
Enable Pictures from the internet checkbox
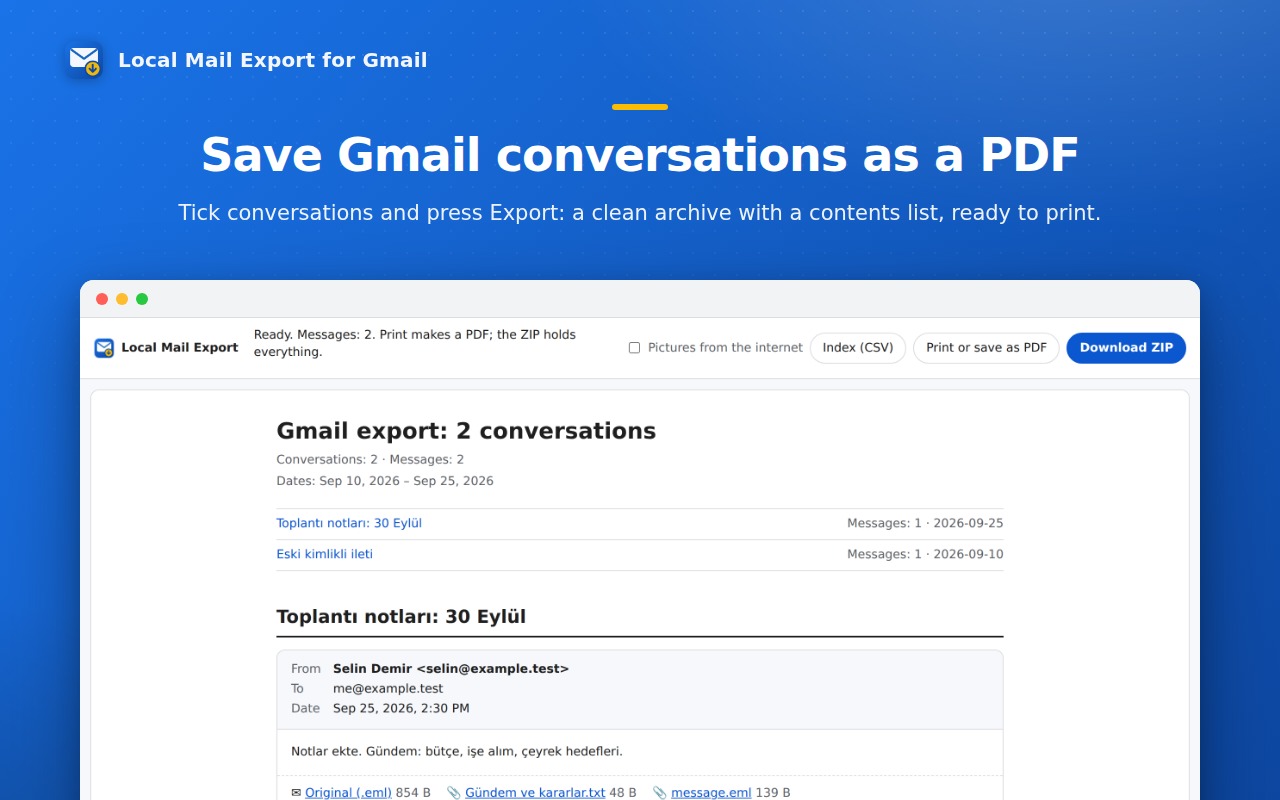point(634,348)
